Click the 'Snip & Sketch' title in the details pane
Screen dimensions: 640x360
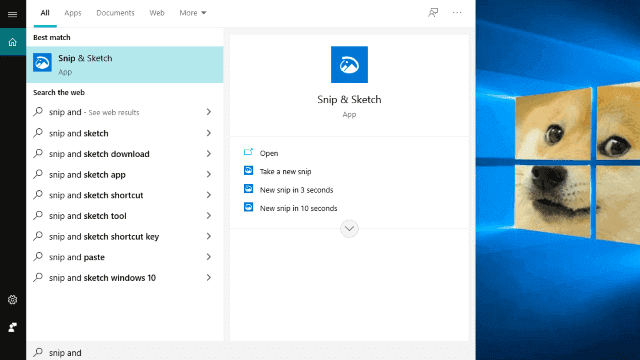point(349,100)
